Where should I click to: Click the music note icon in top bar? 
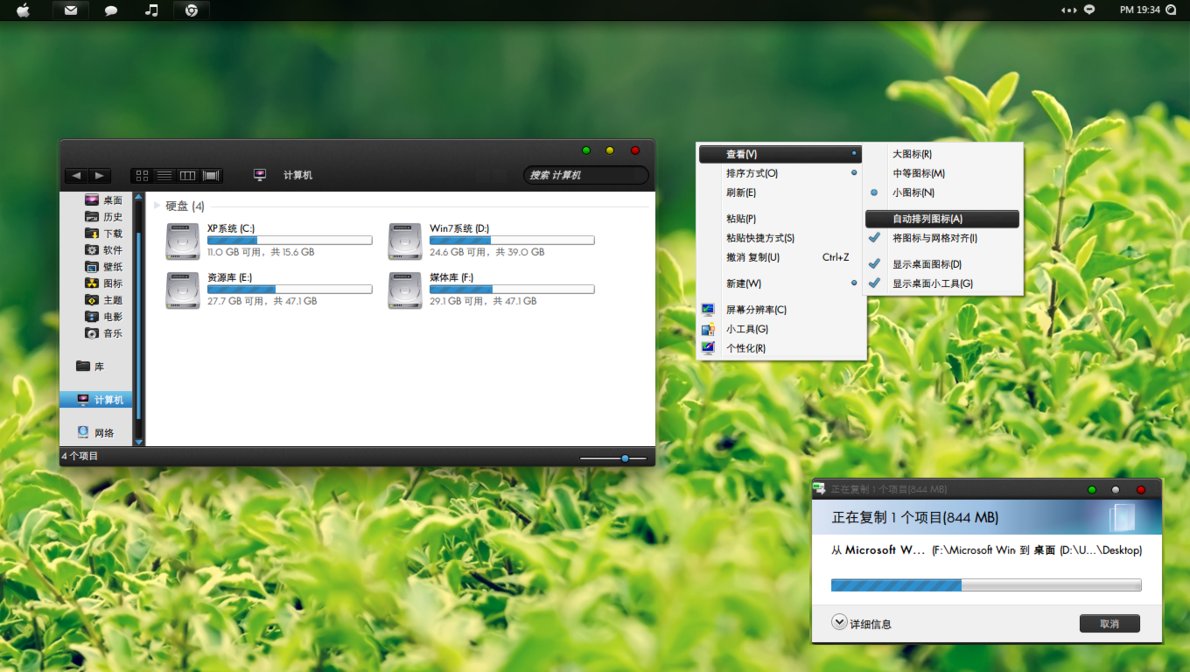151,10
